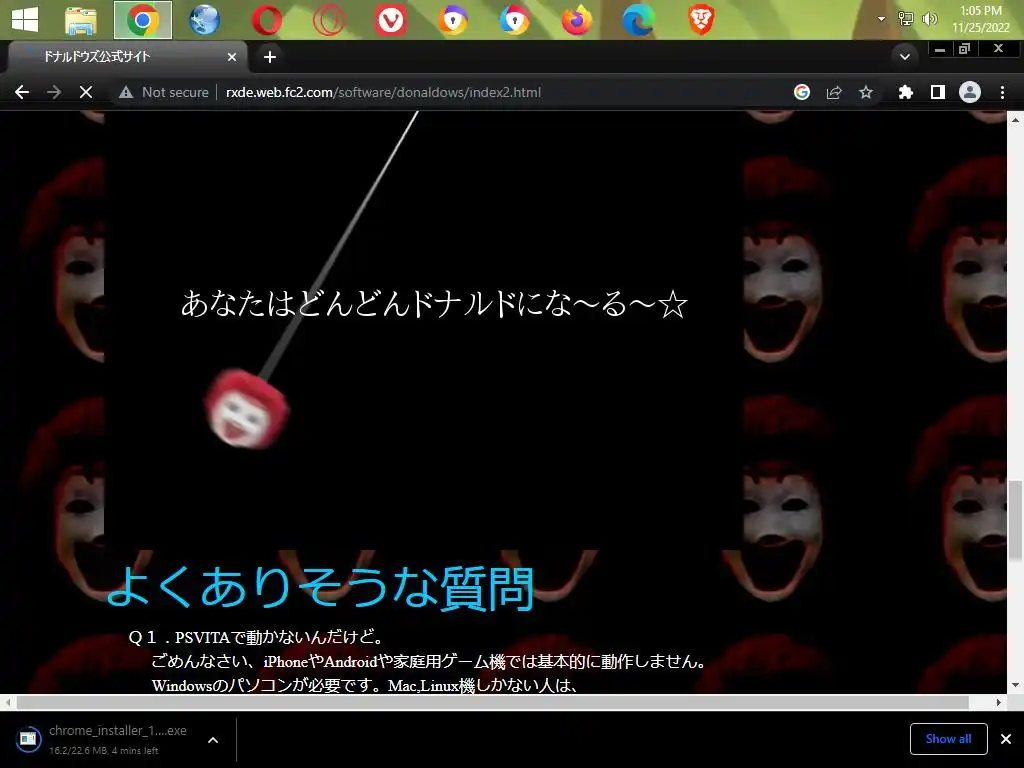Share this page via share icon

(834, 92)
